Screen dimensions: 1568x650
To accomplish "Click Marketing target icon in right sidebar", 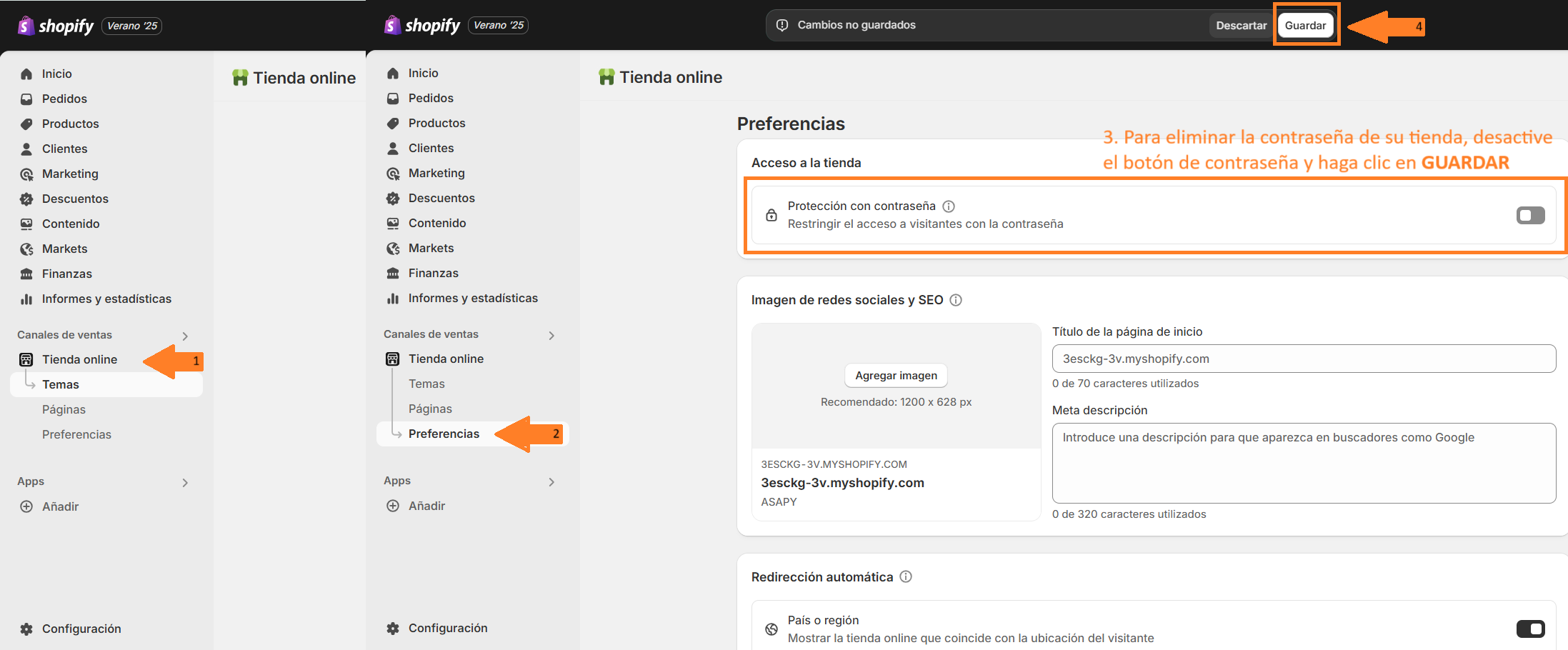I will point(393,173).
